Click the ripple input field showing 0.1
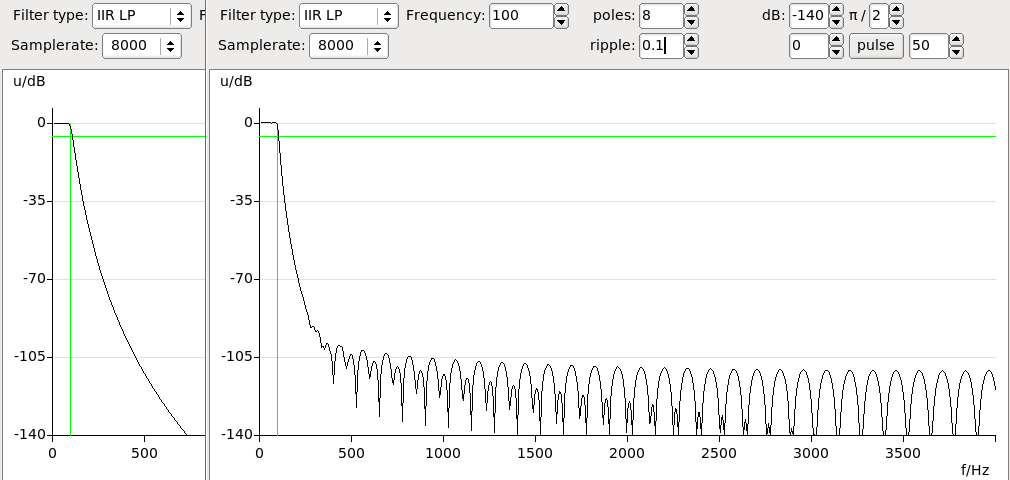Image resolution: width=1010 pixels, height=480 pixels. click(661, 46)
